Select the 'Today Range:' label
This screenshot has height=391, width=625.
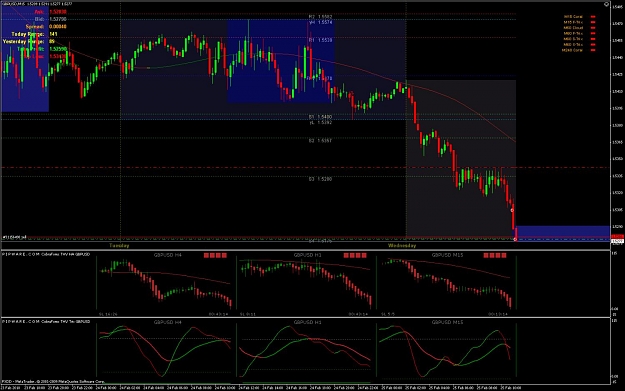[28, 34]
